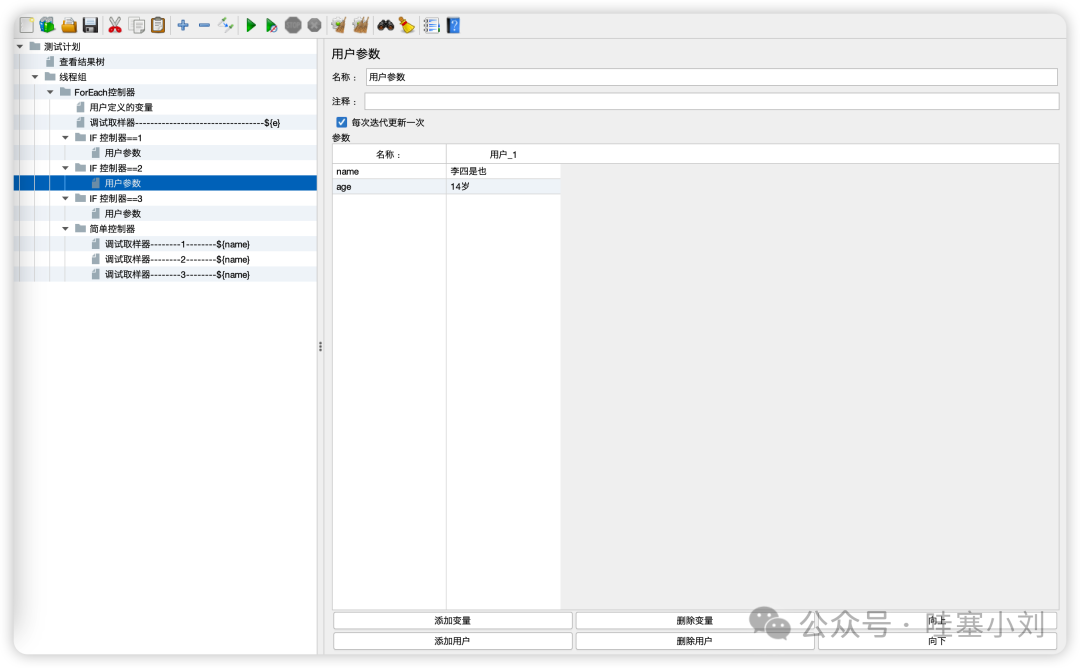The width and height of the screenshot is (1080, 668).
Task: Click the age cell in parameters table
Action: point(389,186)
